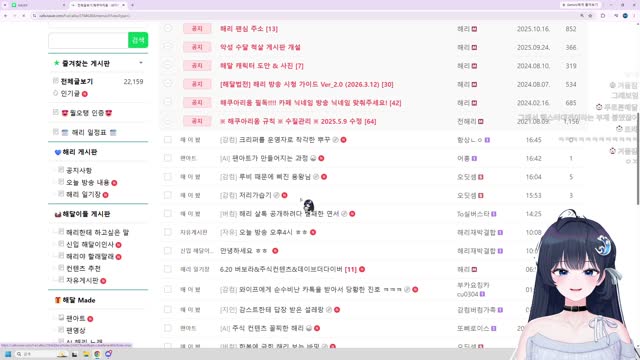Click the browser address bar
This screenshot has width=640, height=360.
pyautogui.click(x=306, y=16)
